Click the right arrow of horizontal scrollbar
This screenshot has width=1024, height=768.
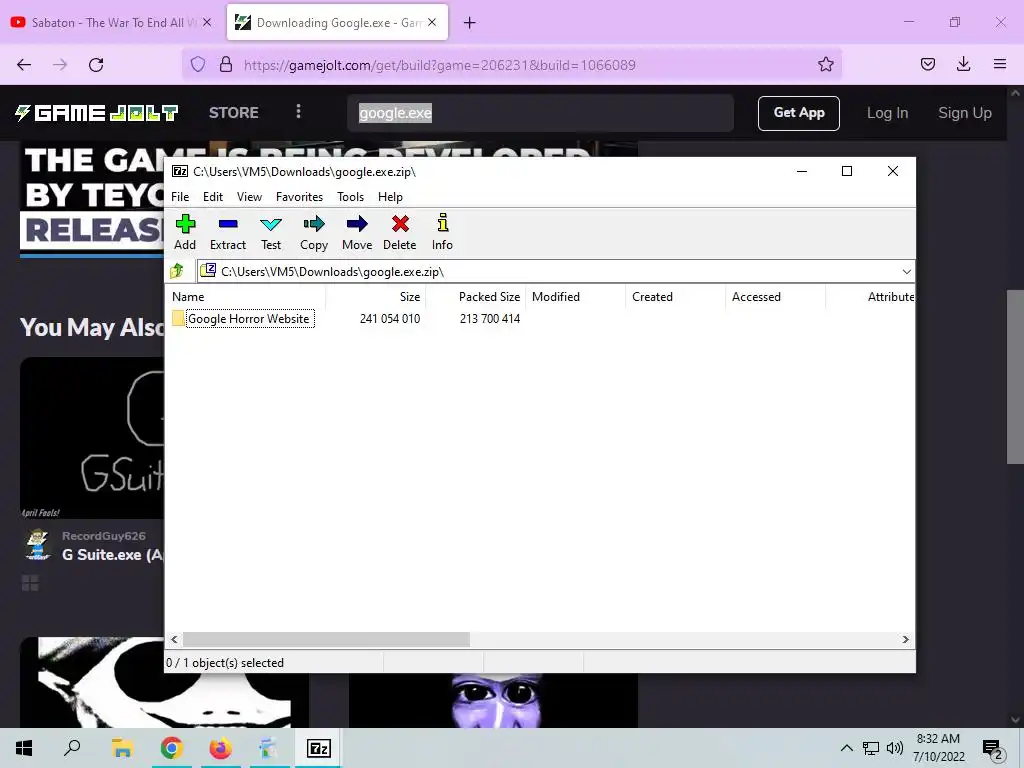(905, 639)
